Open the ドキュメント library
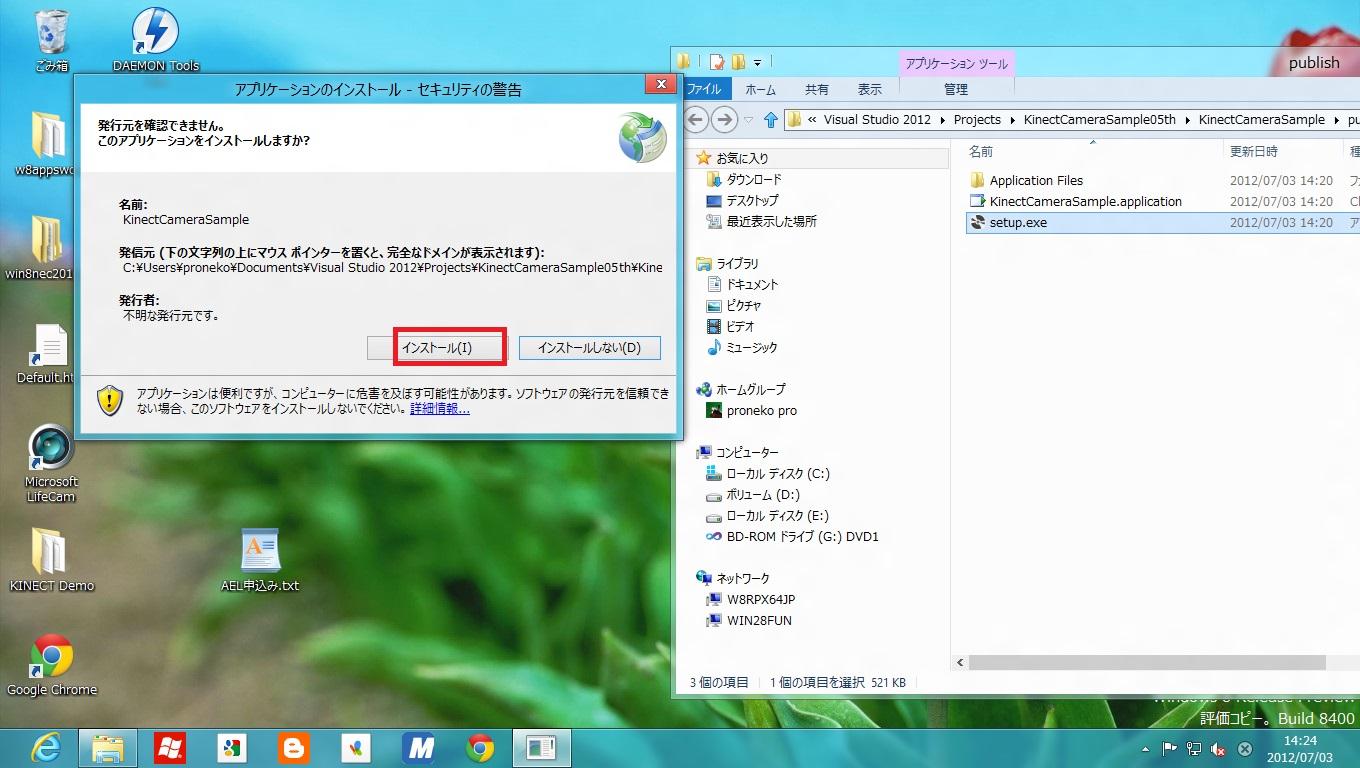 [752, 284]
